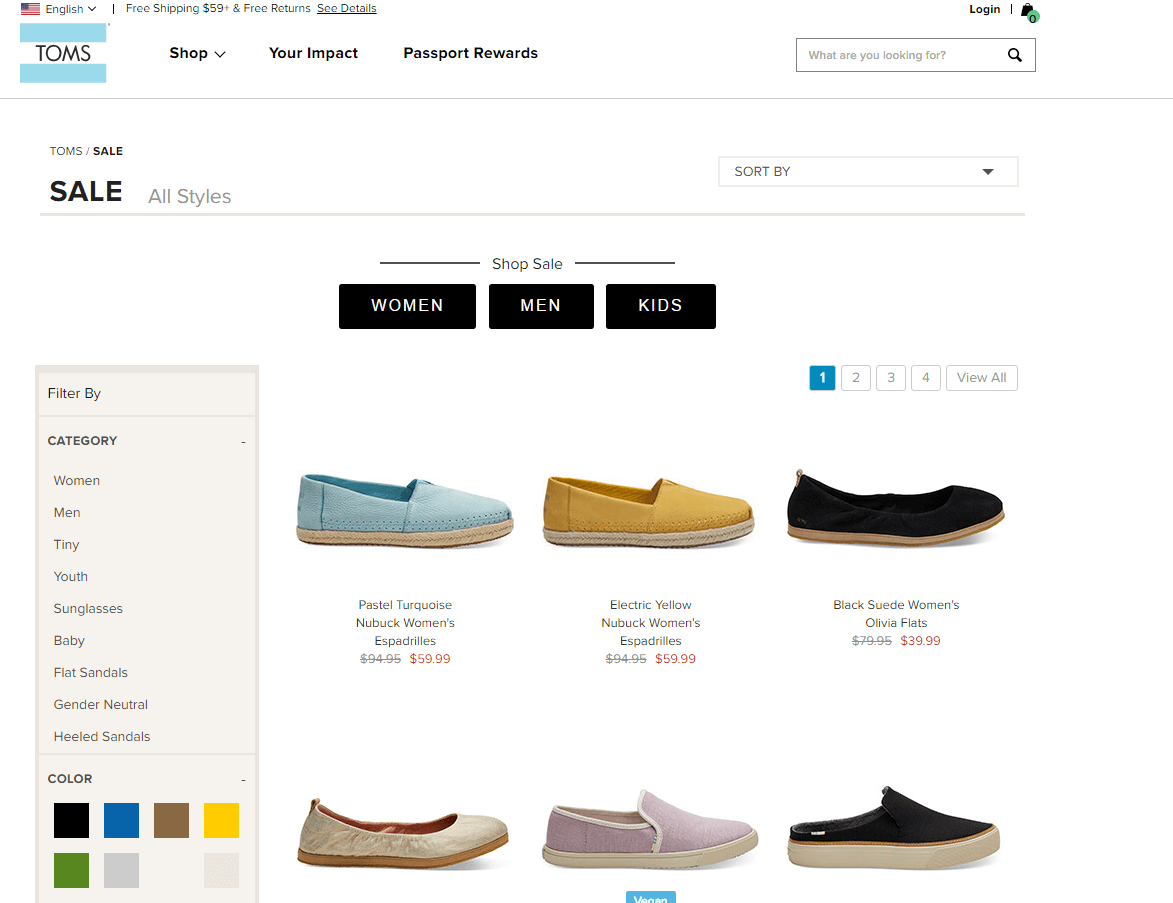Open Pastel Turquoise espadrille image
1173x903 pixels.
coord(405,510)
